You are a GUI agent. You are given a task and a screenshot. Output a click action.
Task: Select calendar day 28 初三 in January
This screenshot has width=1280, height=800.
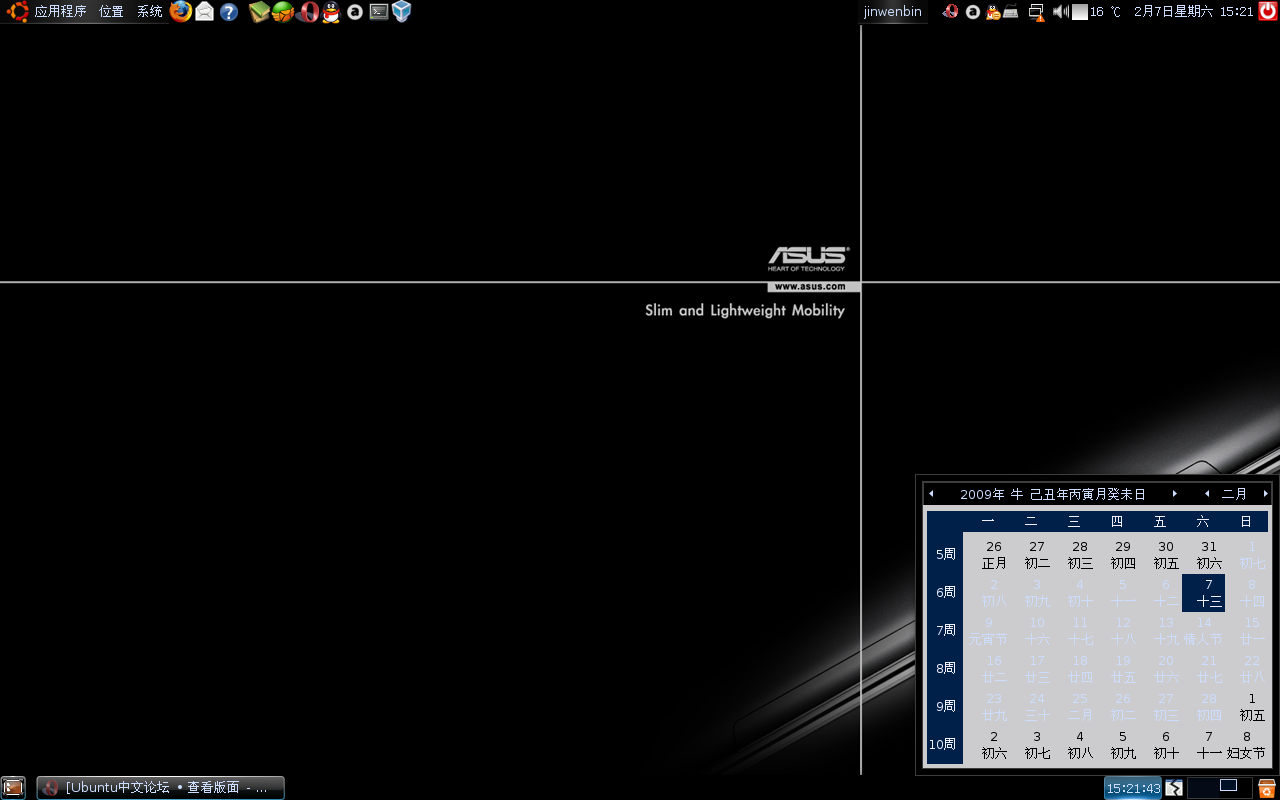[x=1080, y=555]
